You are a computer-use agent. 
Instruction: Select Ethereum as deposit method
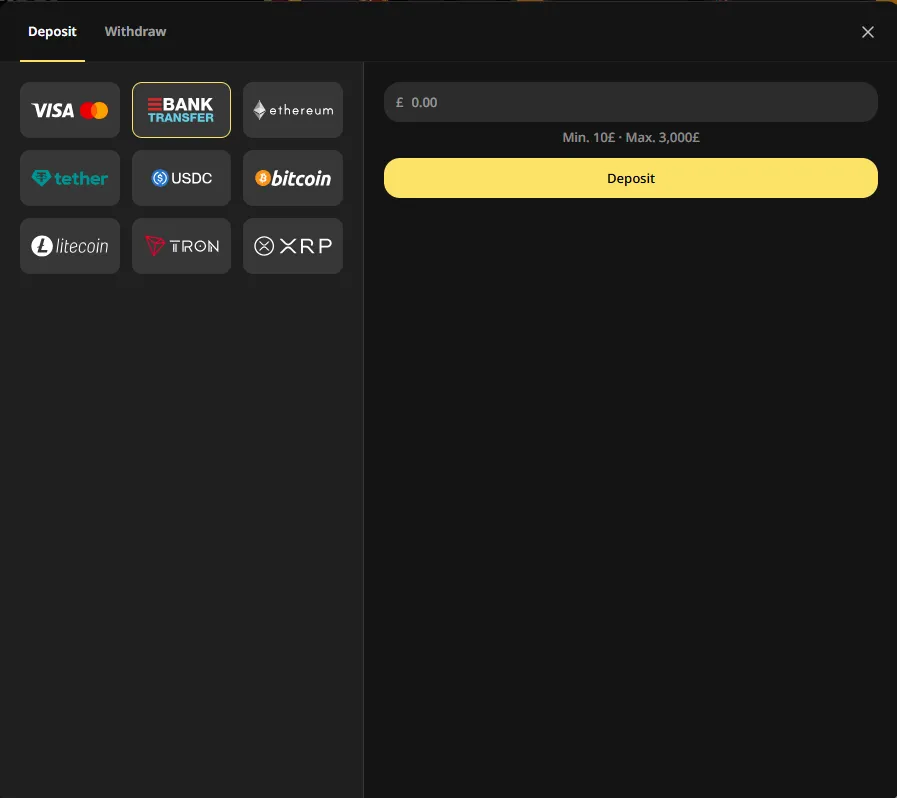coord(293,110)
